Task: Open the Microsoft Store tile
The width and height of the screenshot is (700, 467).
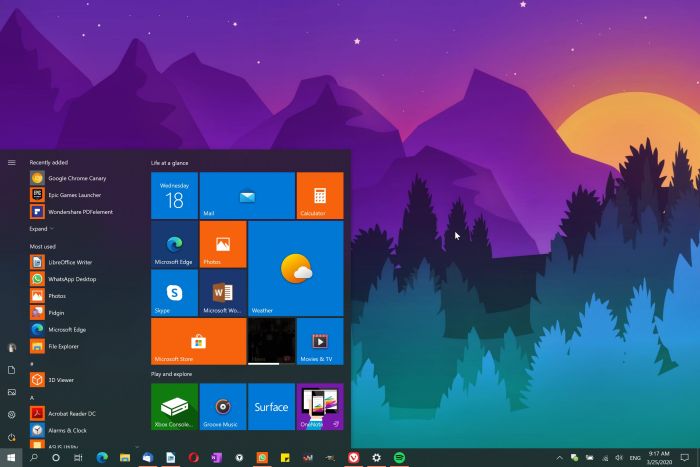Action: tap(199, 342)
